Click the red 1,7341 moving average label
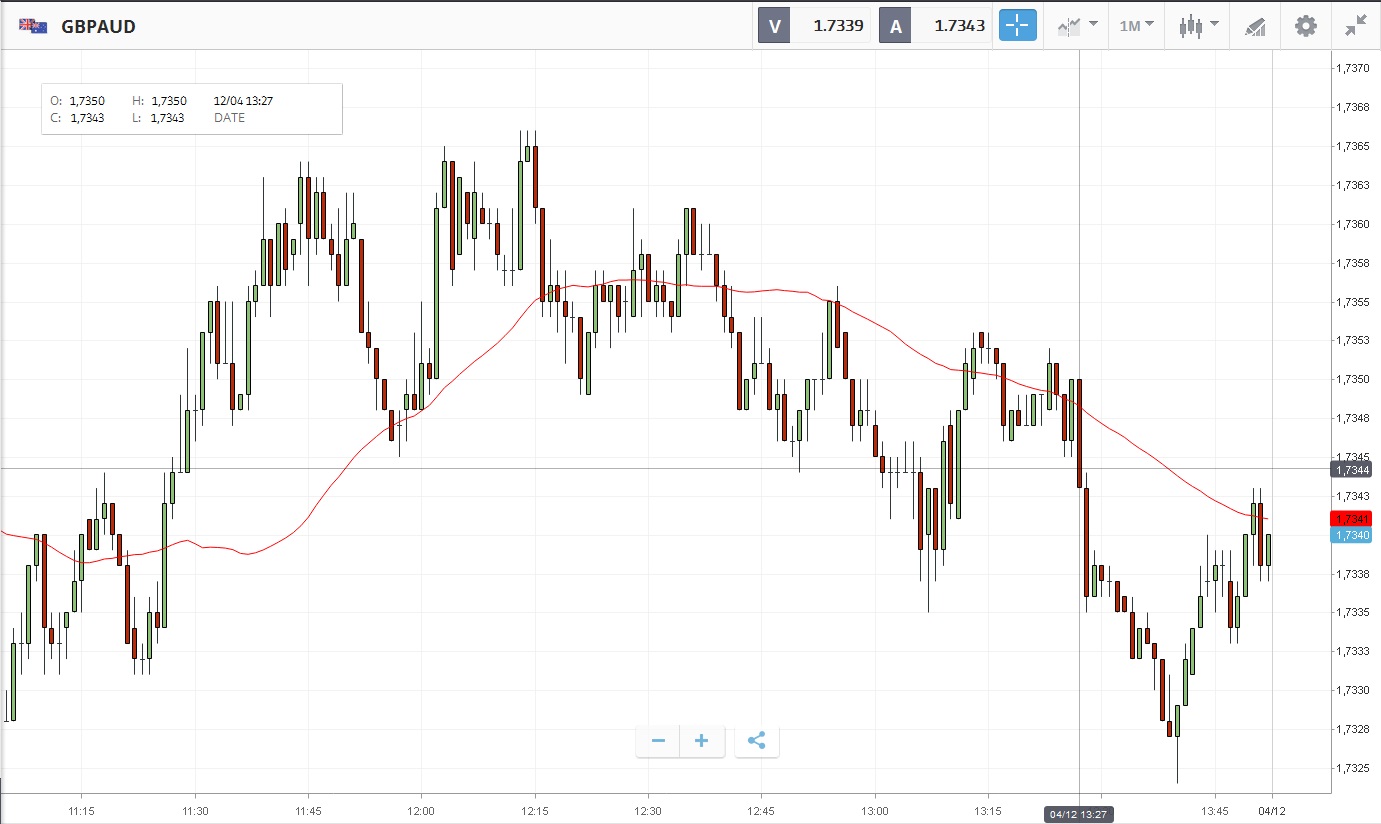 (x=1351, y=518)
